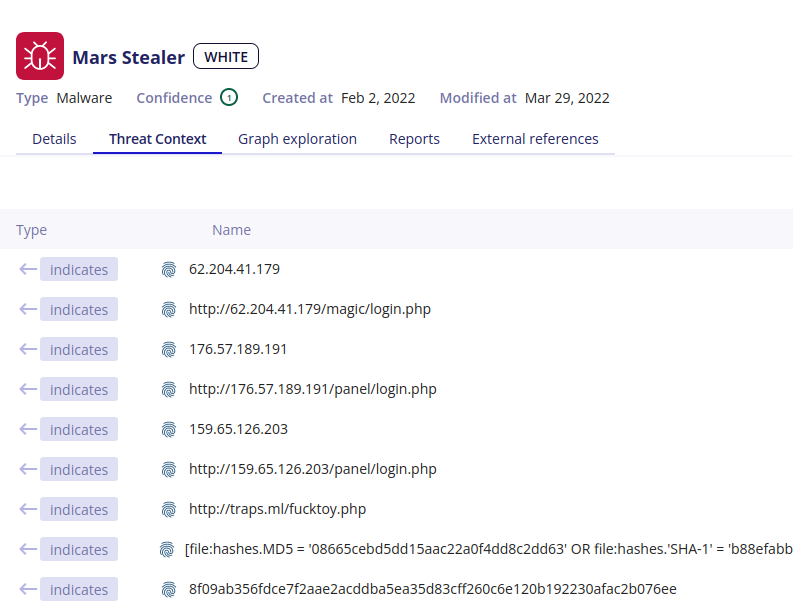793x609 pixels.
Task: Click left arrow in file:hashes.MD5 row
Action: [x=28, y=549]
